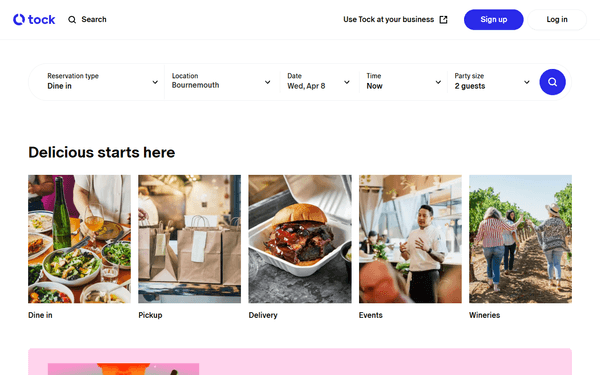The height and width of the screenshot is (375, 600).
Task: Click the magnifier icon beside Search
Action: 72,20
